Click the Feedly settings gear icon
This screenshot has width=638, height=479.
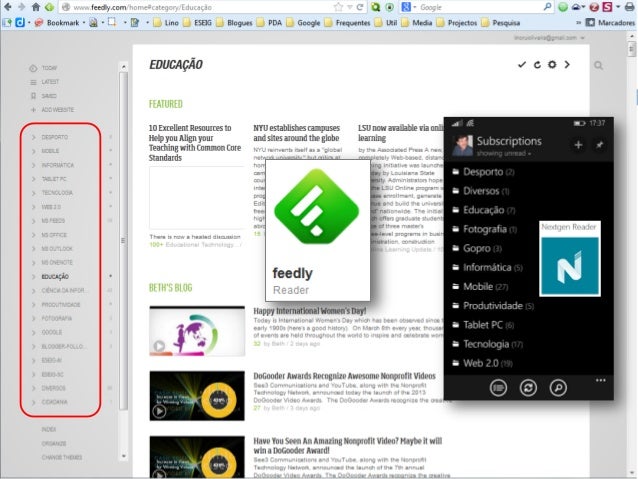552,65
